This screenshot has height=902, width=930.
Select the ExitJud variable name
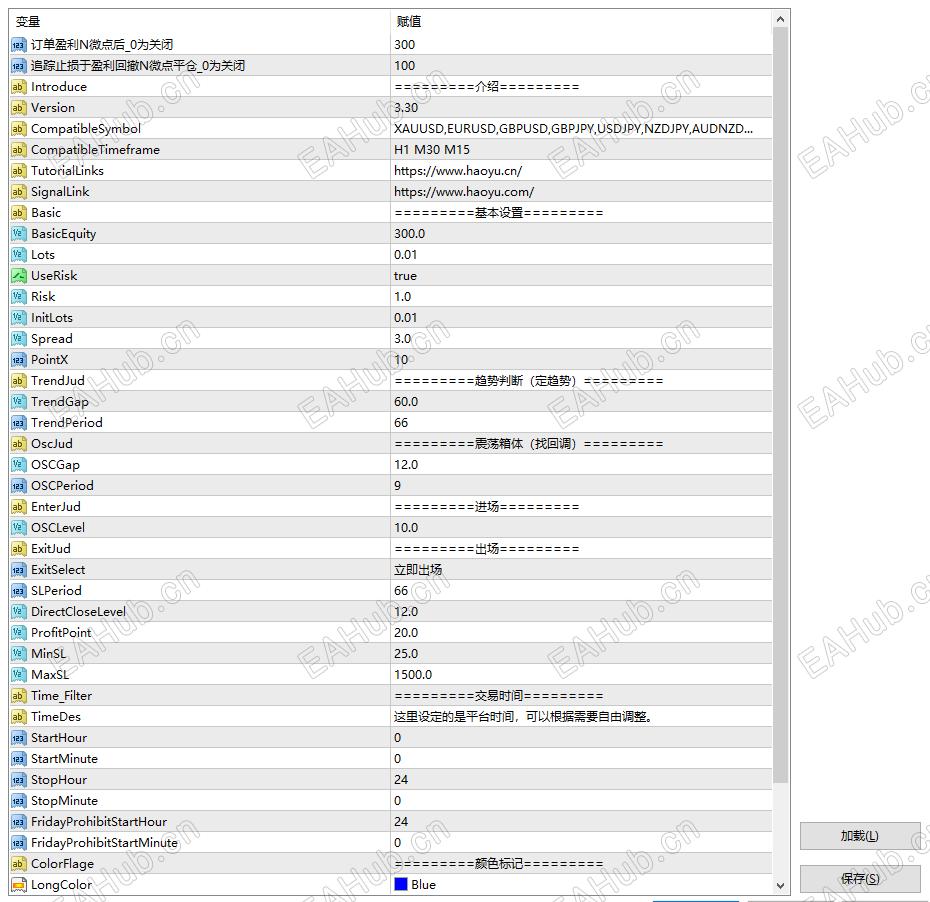[x=50, y=549]
